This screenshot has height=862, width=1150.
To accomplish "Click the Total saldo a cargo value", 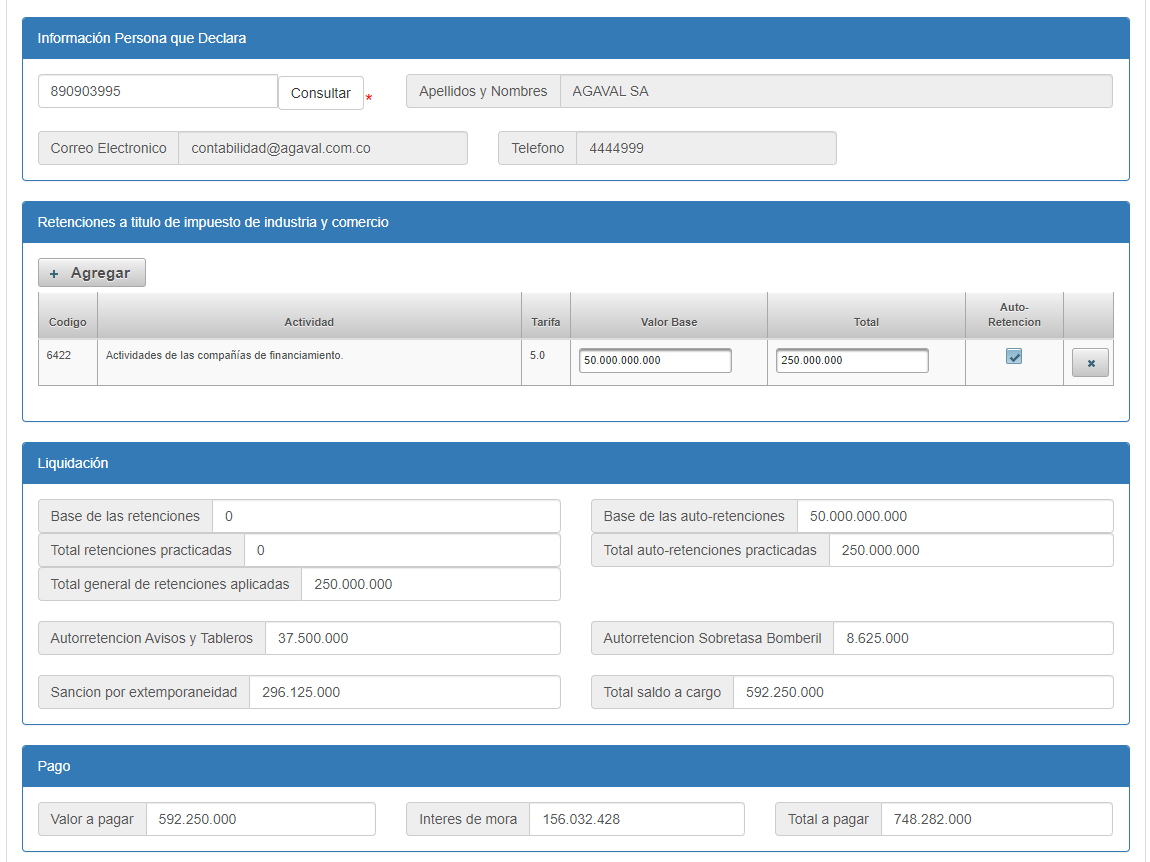I will coord(922,692).
